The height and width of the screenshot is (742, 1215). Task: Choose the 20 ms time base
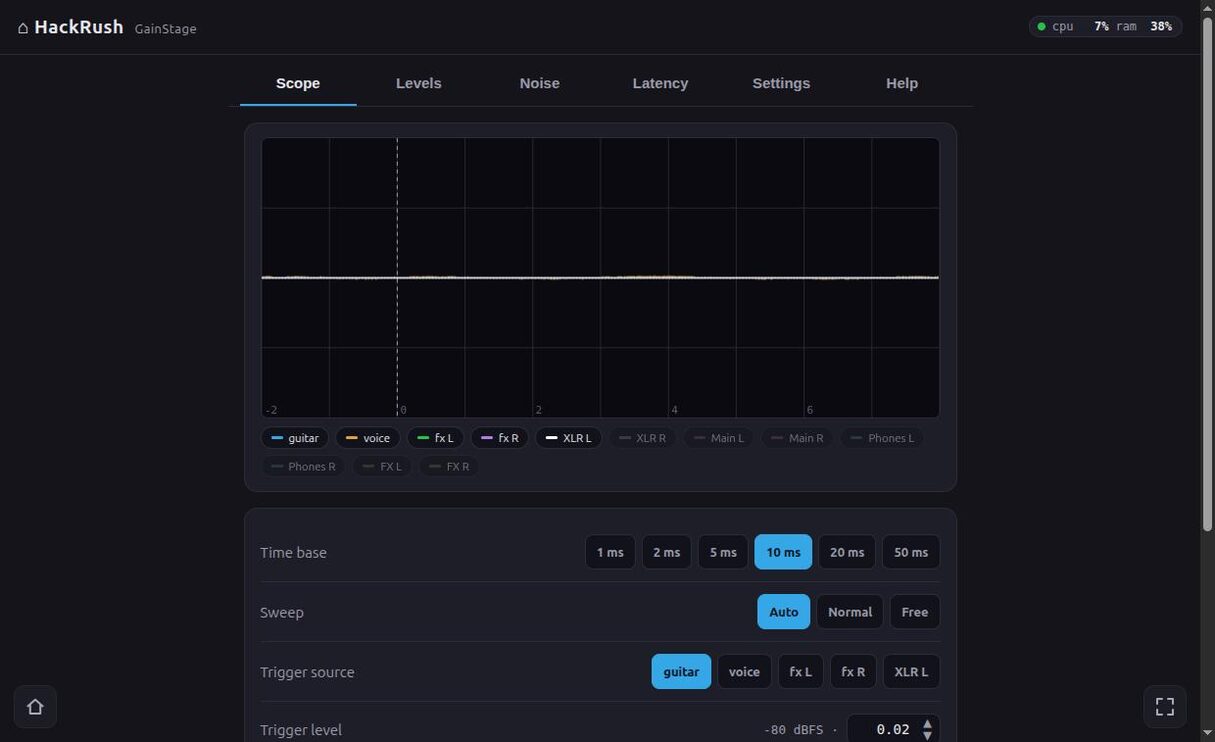click(x=847, y=552)
